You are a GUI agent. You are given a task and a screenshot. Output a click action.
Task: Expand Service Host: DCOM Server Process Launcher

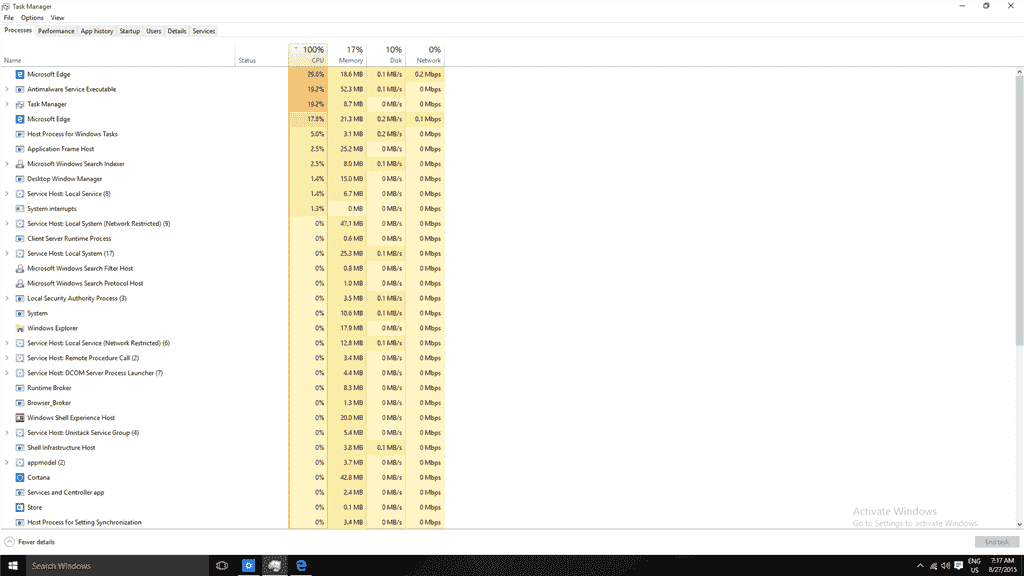click(x=7, y=373)
